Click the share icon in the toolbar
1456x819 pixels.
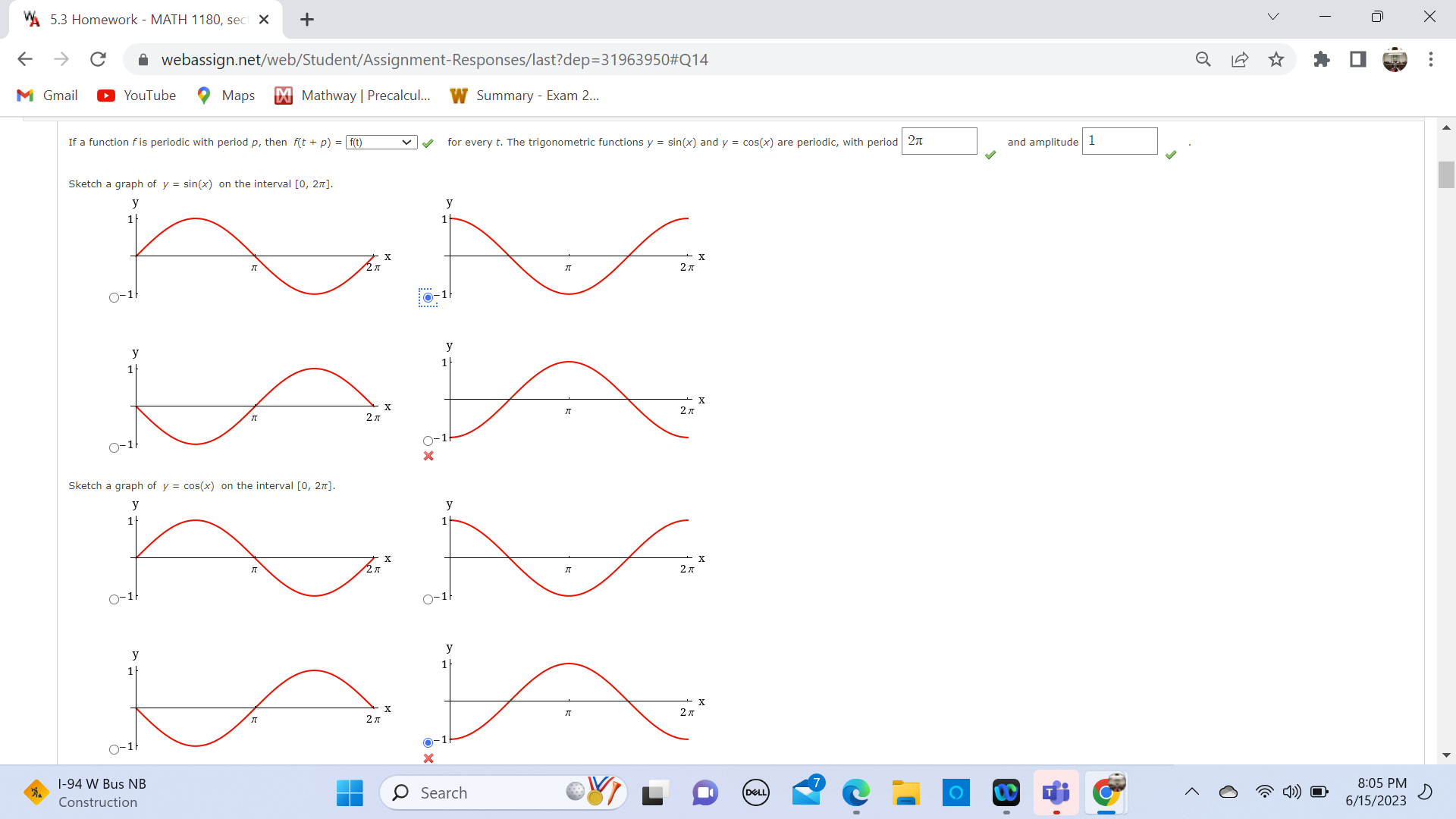pos(1240,59)
